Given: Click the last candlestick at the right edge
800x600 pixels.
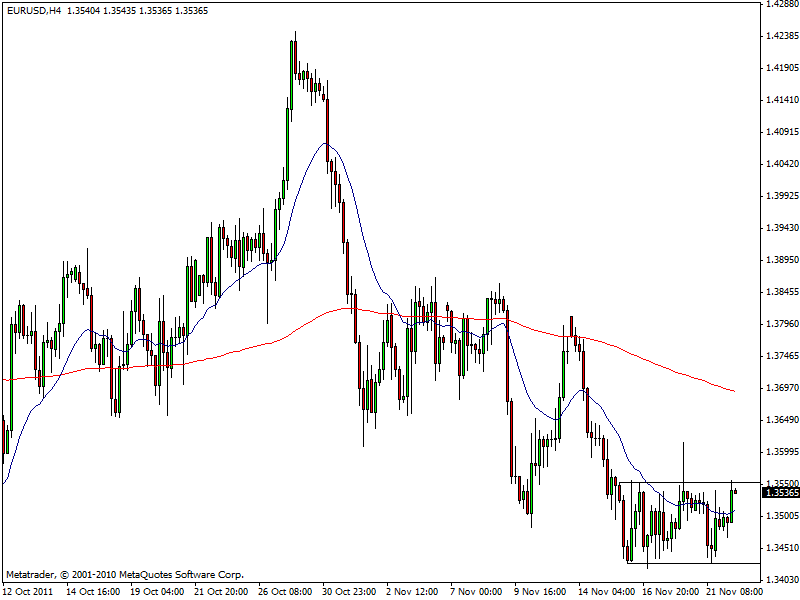Looking at the screenshot, I should [x=736, y=490].
